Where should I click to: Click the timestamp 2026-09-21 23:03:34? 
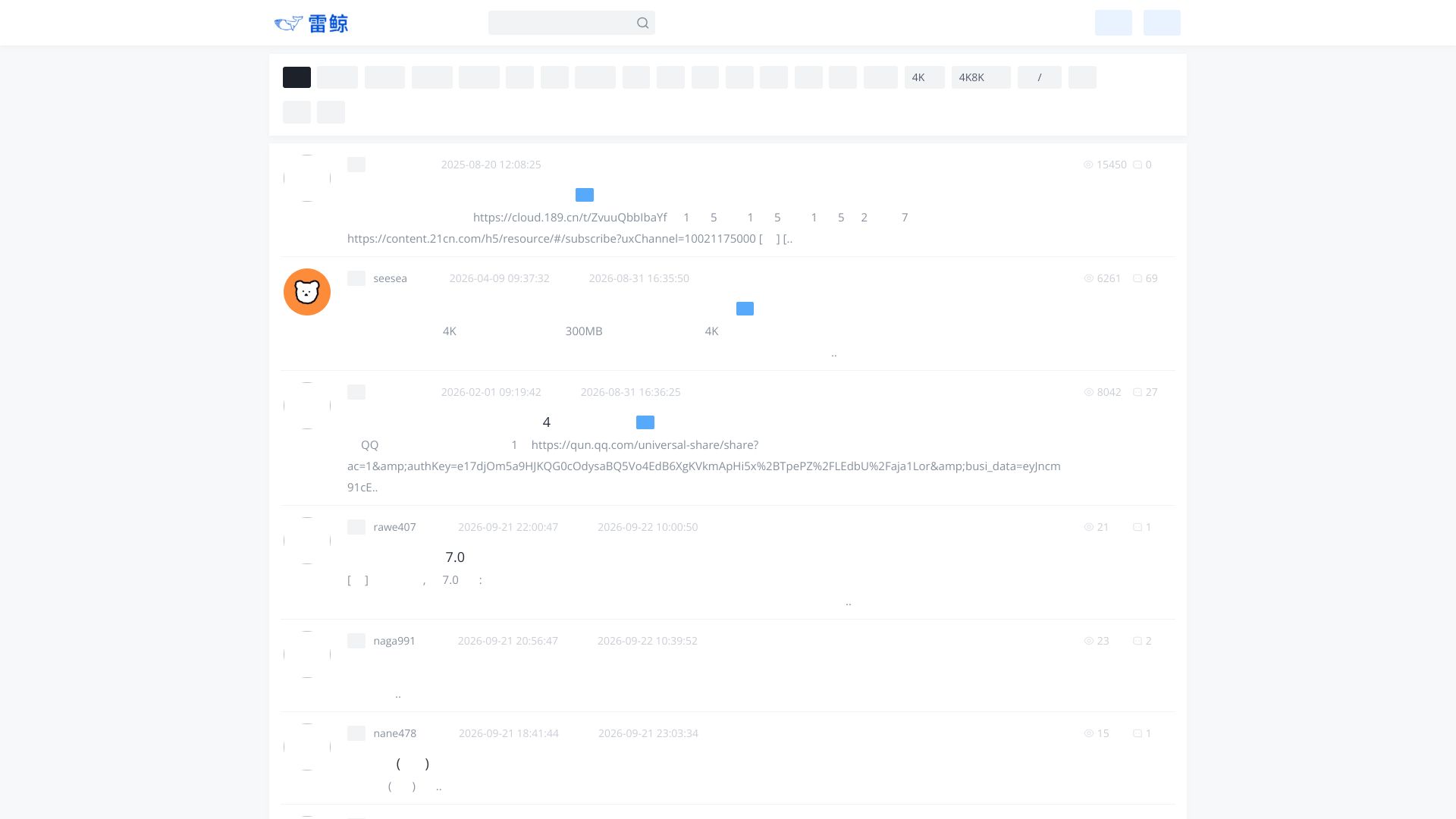[x=648, y=733]
